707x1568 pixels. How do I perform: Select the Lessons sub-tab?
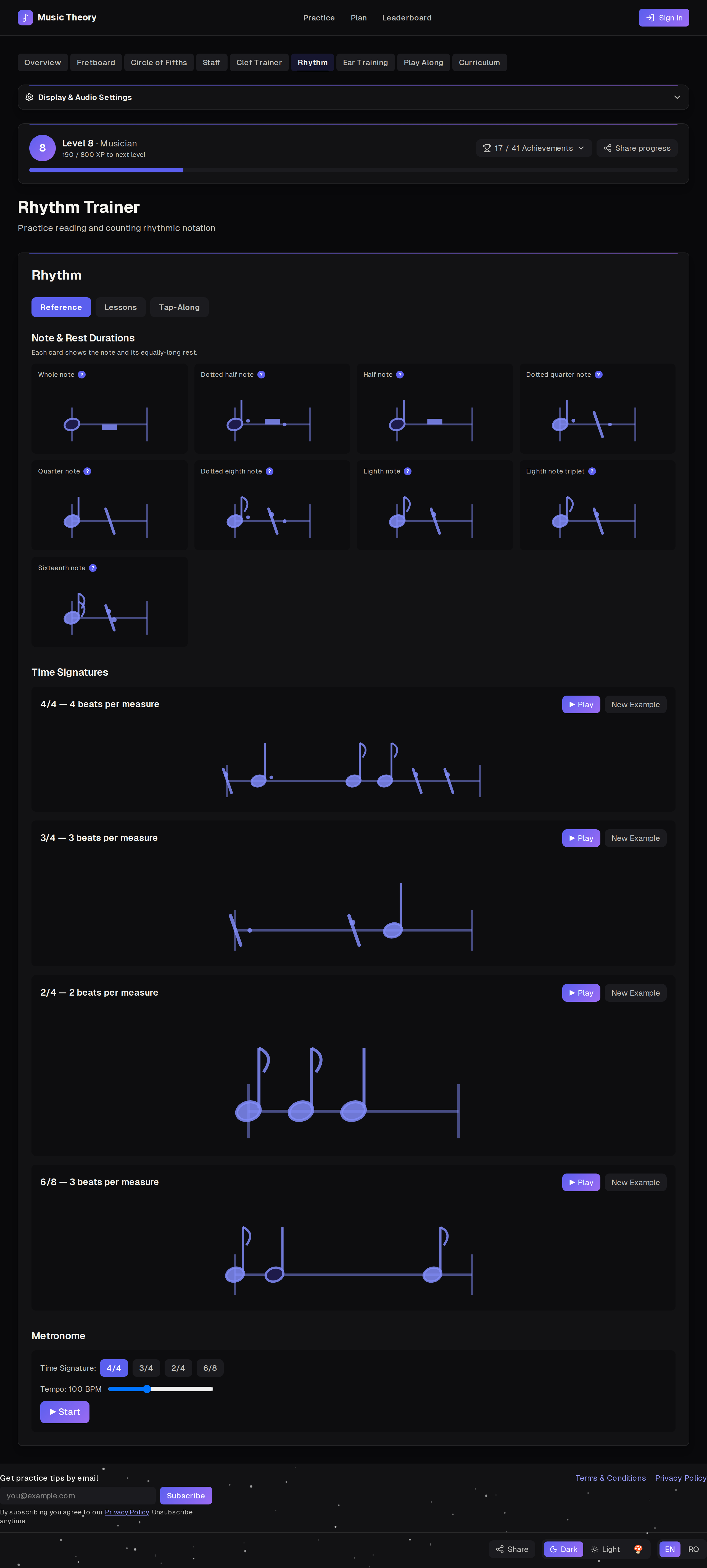(x=120, y=307)
